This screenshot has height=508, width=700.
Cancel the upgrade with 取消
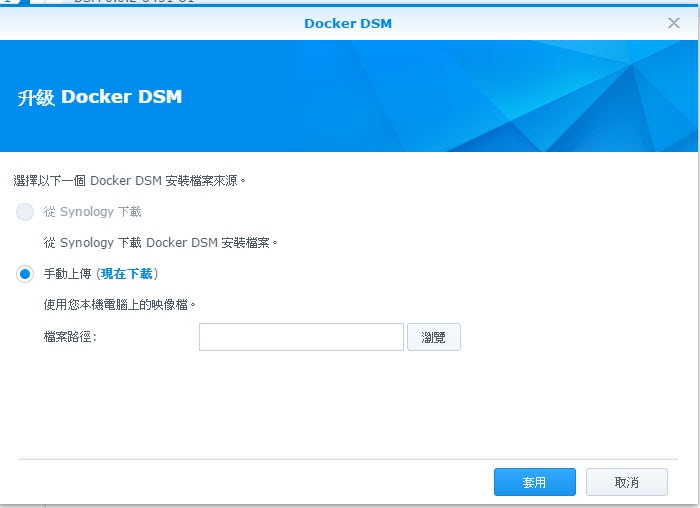[x=626, y=482]
